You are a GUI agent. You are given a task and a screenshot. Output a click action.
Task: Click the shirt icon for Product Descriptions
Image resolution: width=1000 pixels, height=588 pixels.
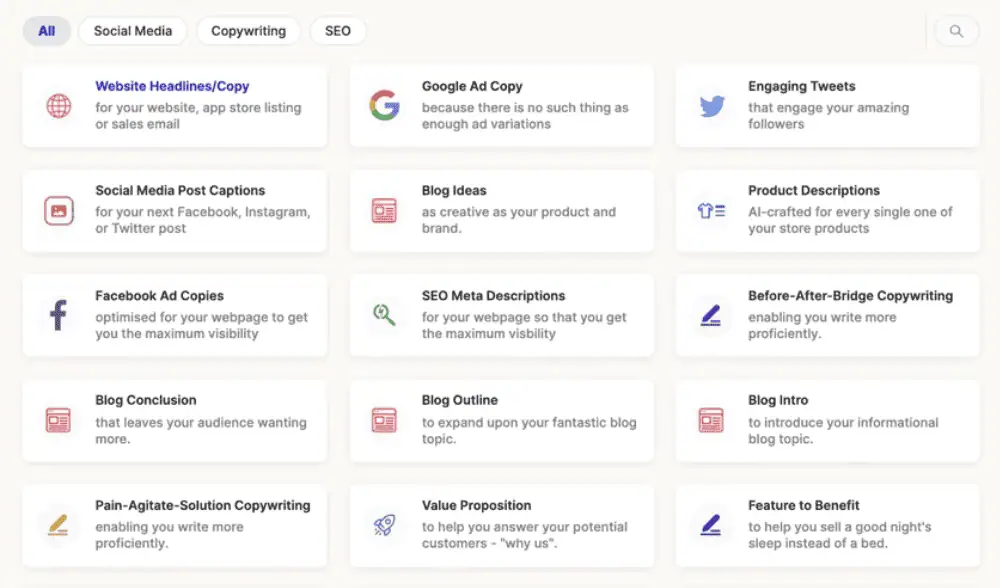[x=711, y=211]
